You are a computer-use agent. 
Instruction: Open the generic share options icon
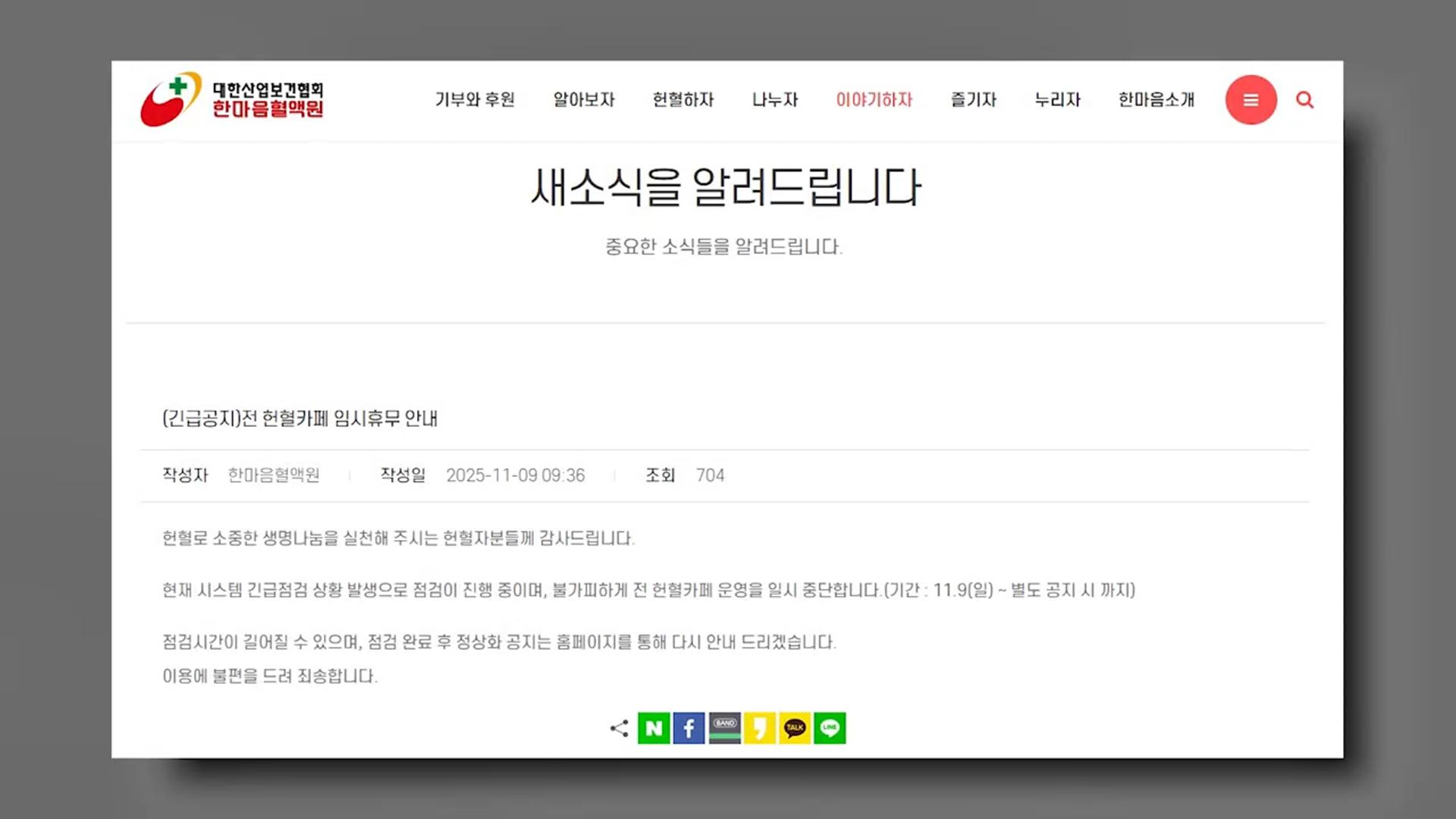click(x=618, y=728)
